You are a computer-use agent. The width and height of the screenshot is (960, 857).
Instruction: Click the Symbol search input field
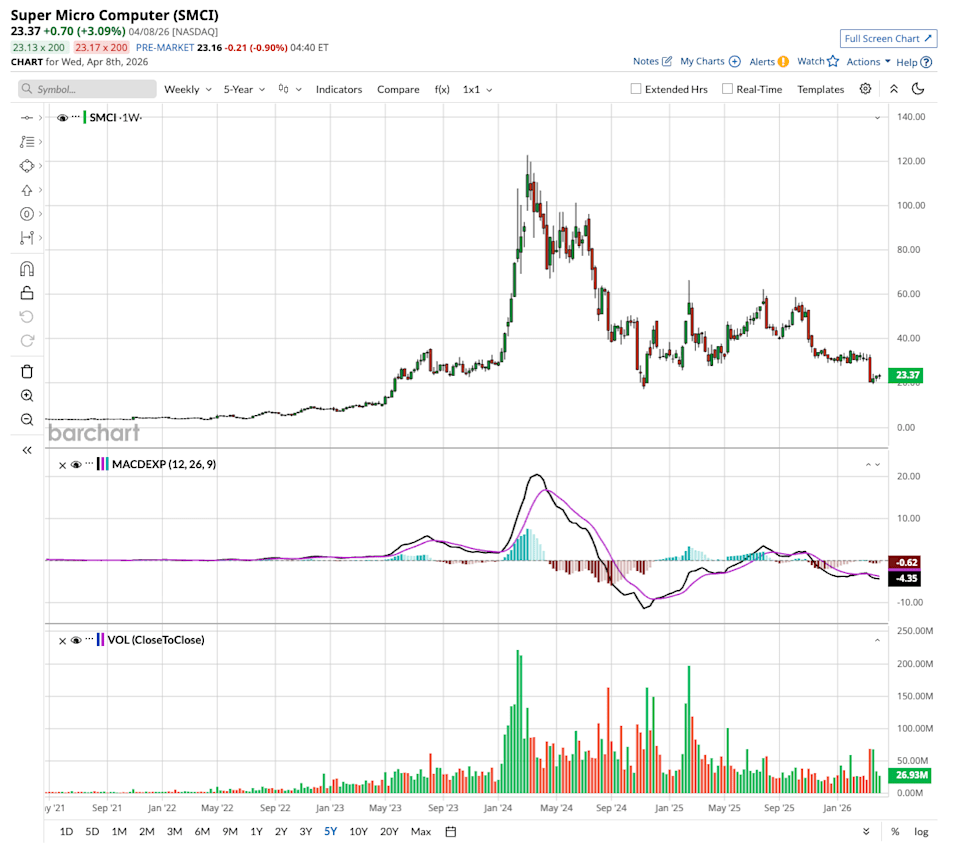point(85,89)
